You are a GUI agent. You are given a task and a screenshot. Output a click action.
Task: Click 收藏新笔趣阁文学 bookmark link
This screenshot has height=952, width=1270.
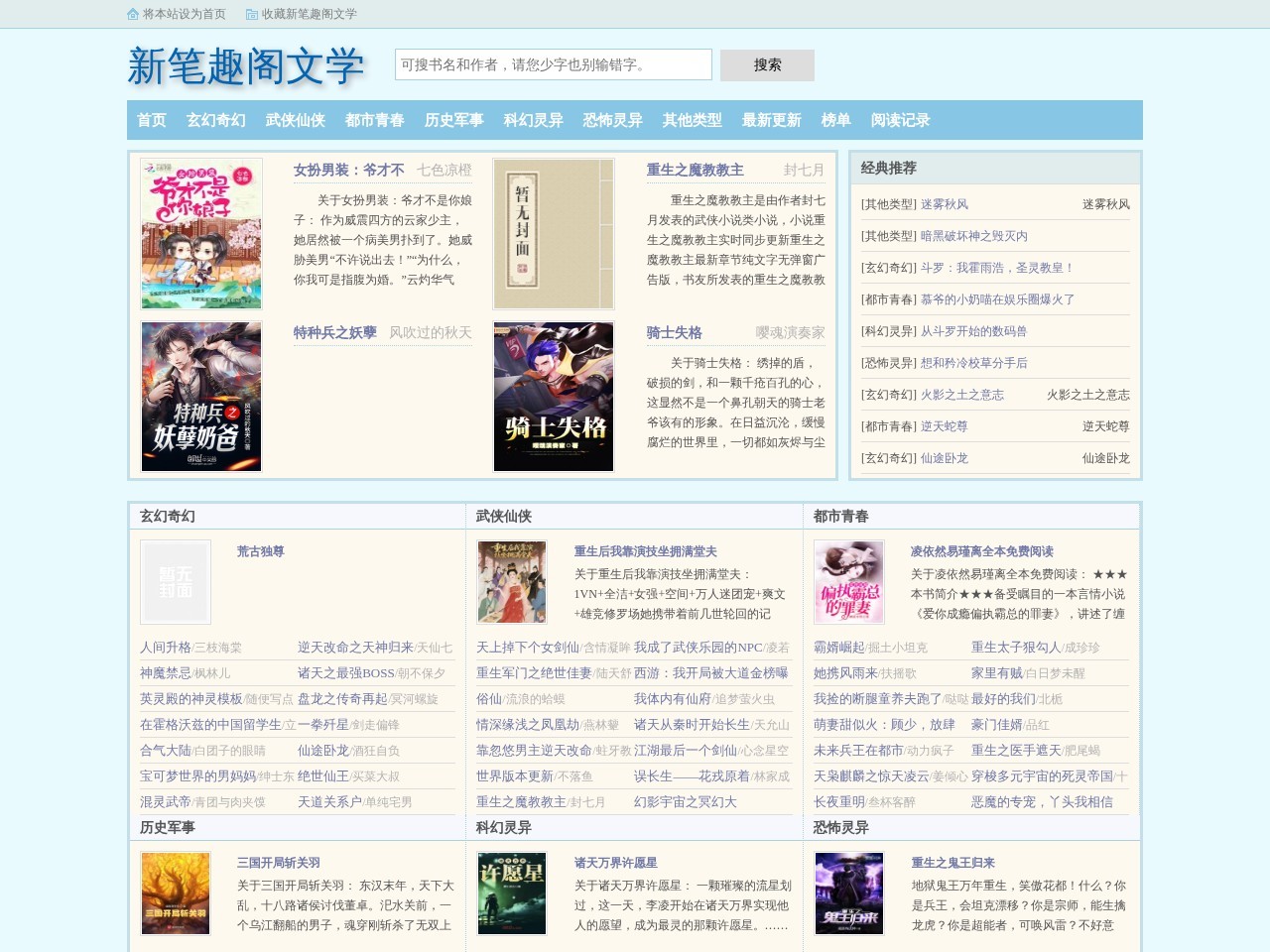click(310, 14)
